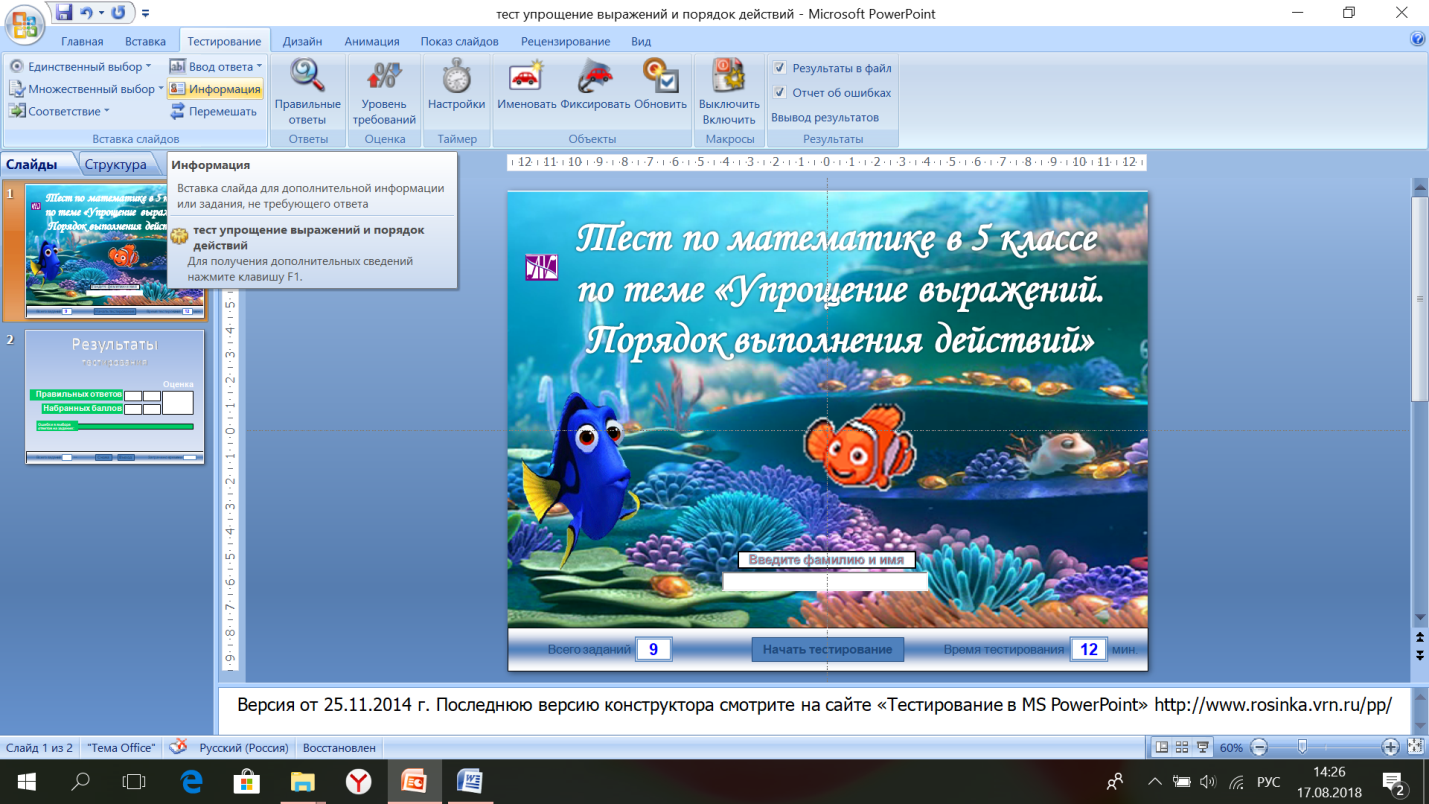Screen dimensions: 1429x804
Task: Click the Обновить objects icon
Action: (x=660, y=75)
